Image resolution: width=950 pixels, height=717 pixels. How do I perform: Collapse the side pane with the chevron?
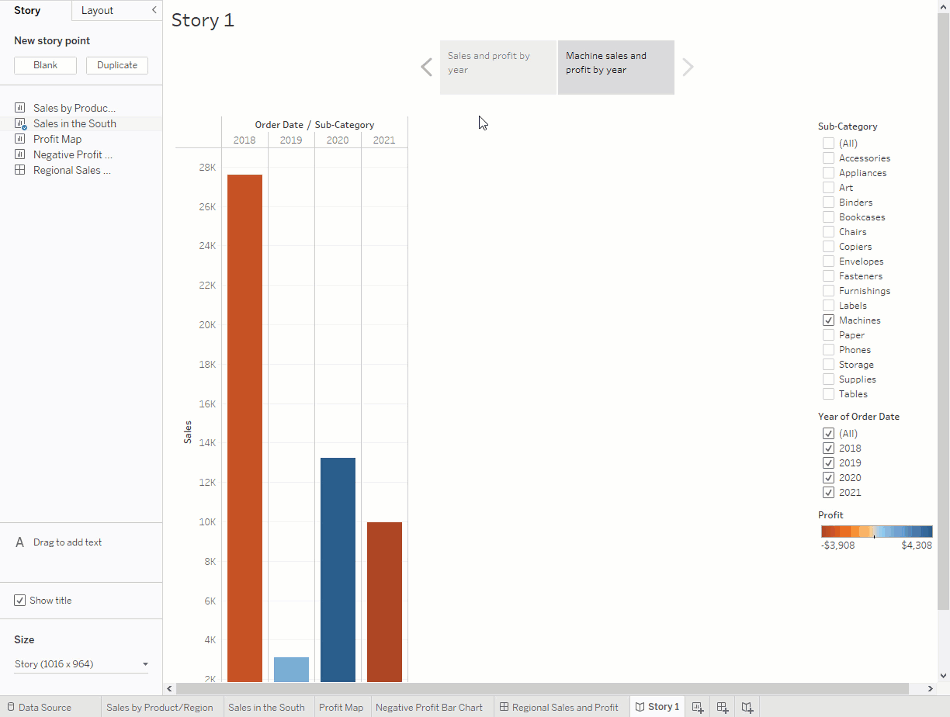click(154, 10)
